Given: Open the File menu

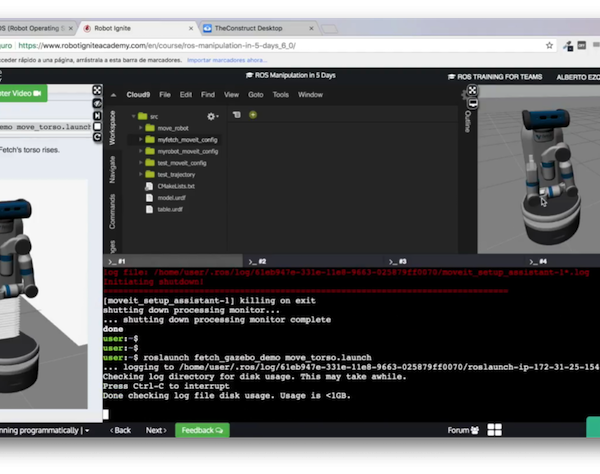Looking at the screenshot, I should [165, 95].
